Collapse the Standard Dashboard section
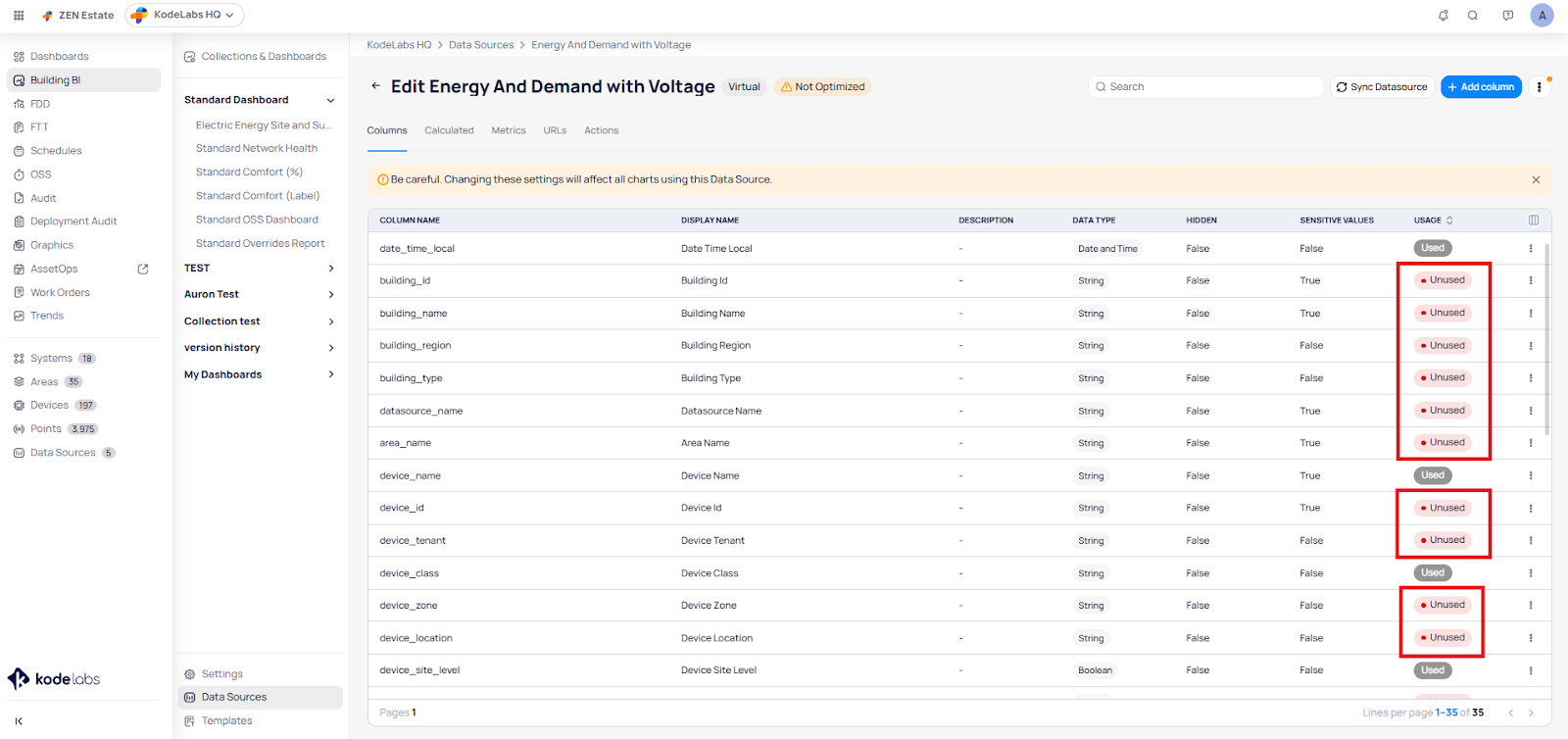The image size is (1568, 739). point(330,100)
